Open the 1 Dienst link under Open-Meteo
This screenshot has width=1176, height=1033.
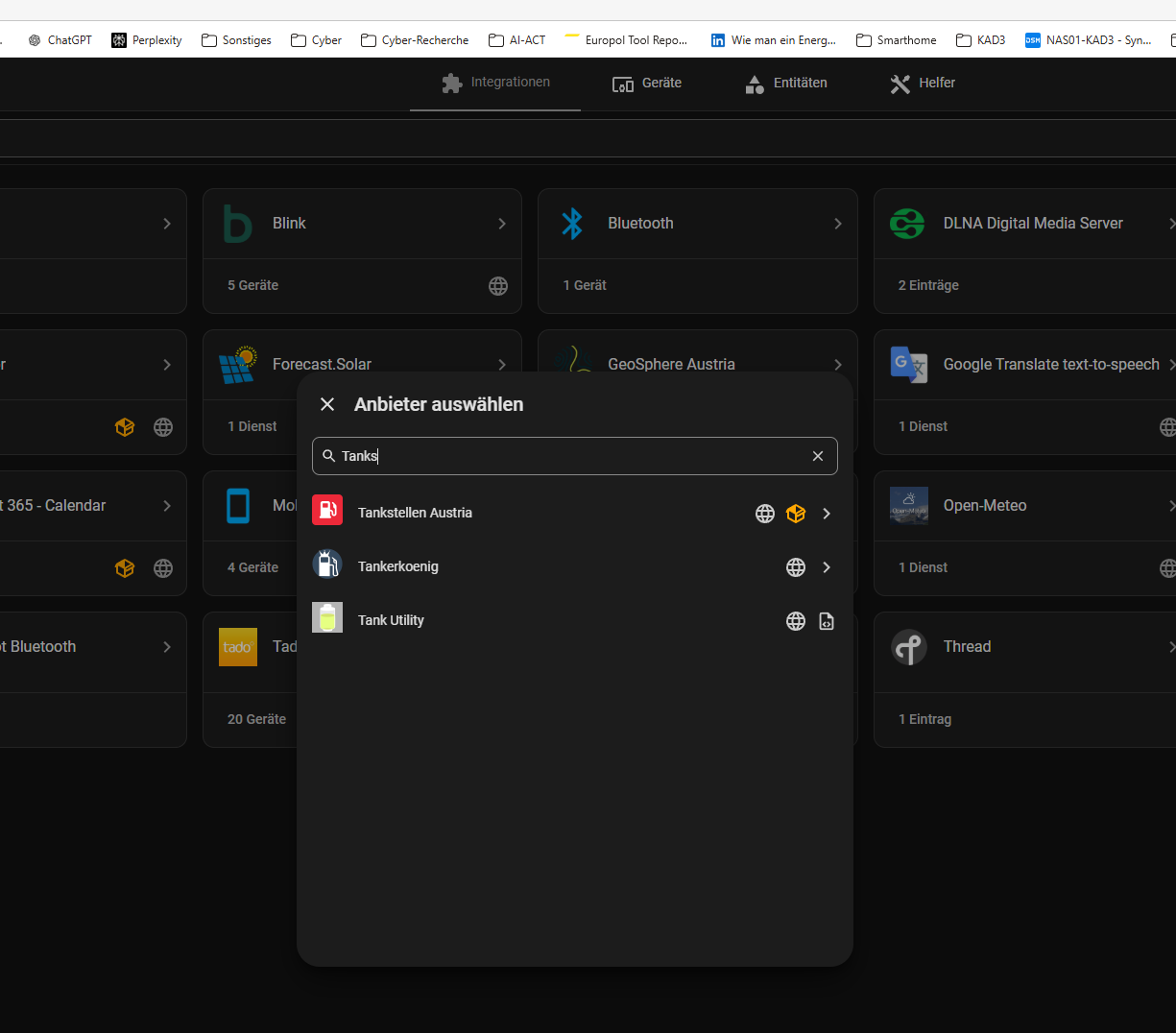(923, 567)
